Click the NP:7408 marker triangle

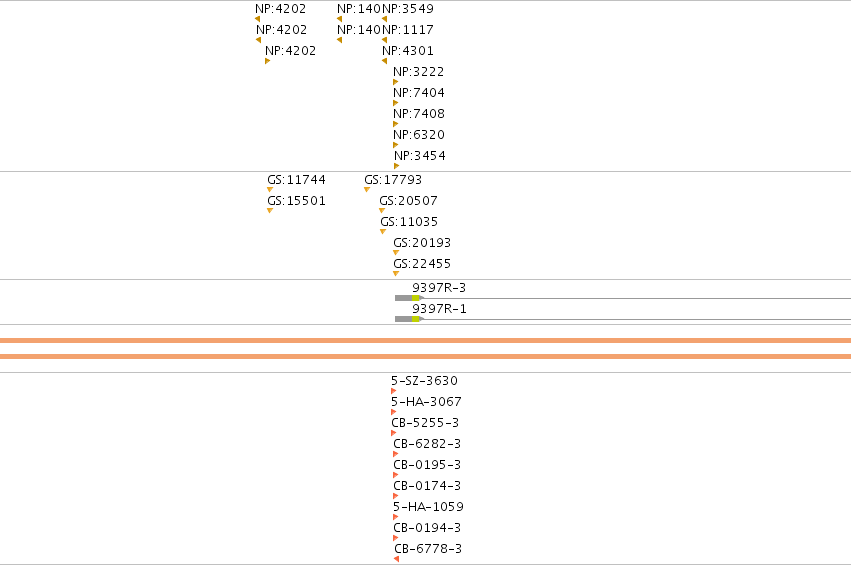[x=395, y=124]
